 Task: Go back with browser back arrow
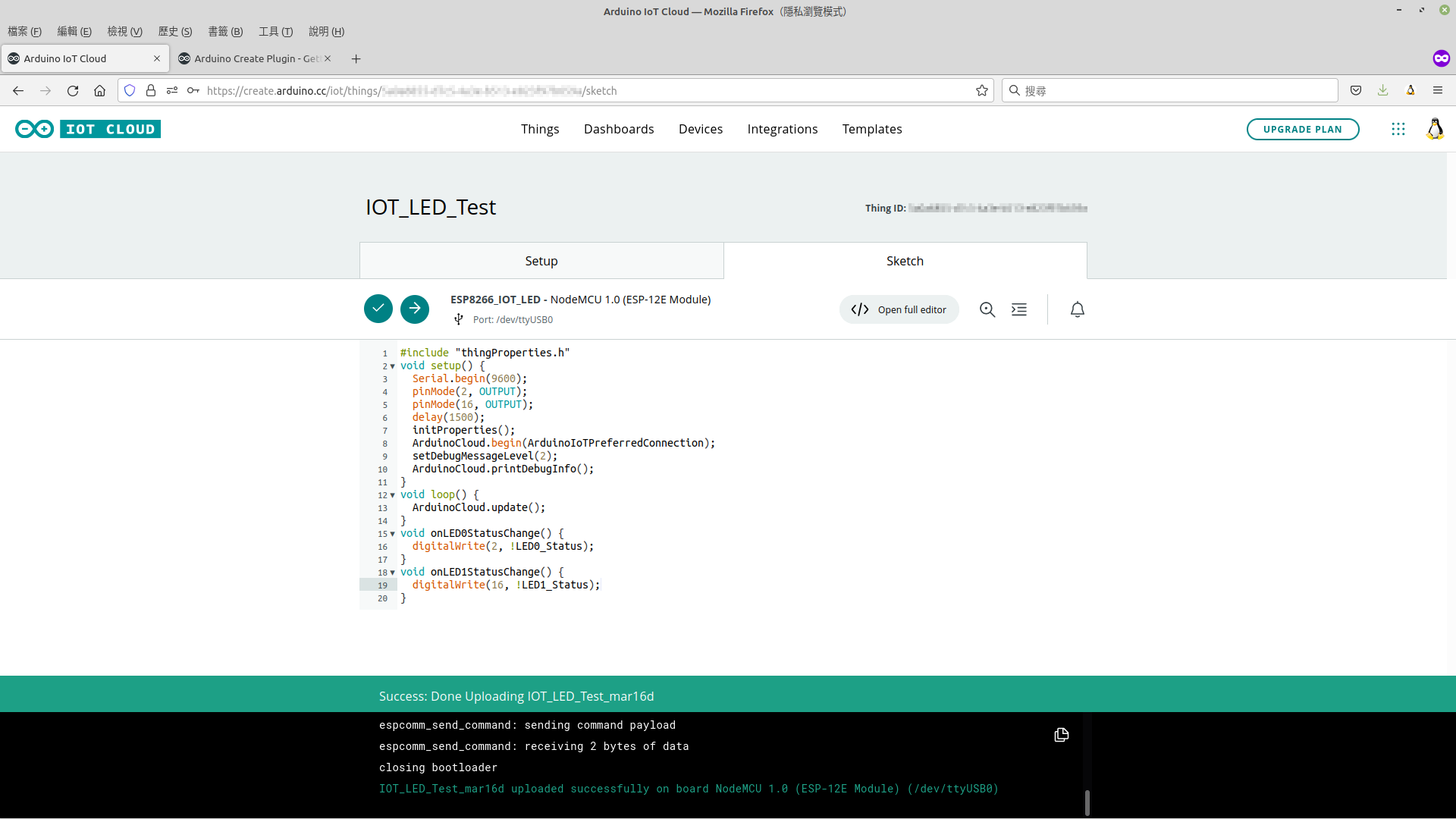[x=18, y=90]
